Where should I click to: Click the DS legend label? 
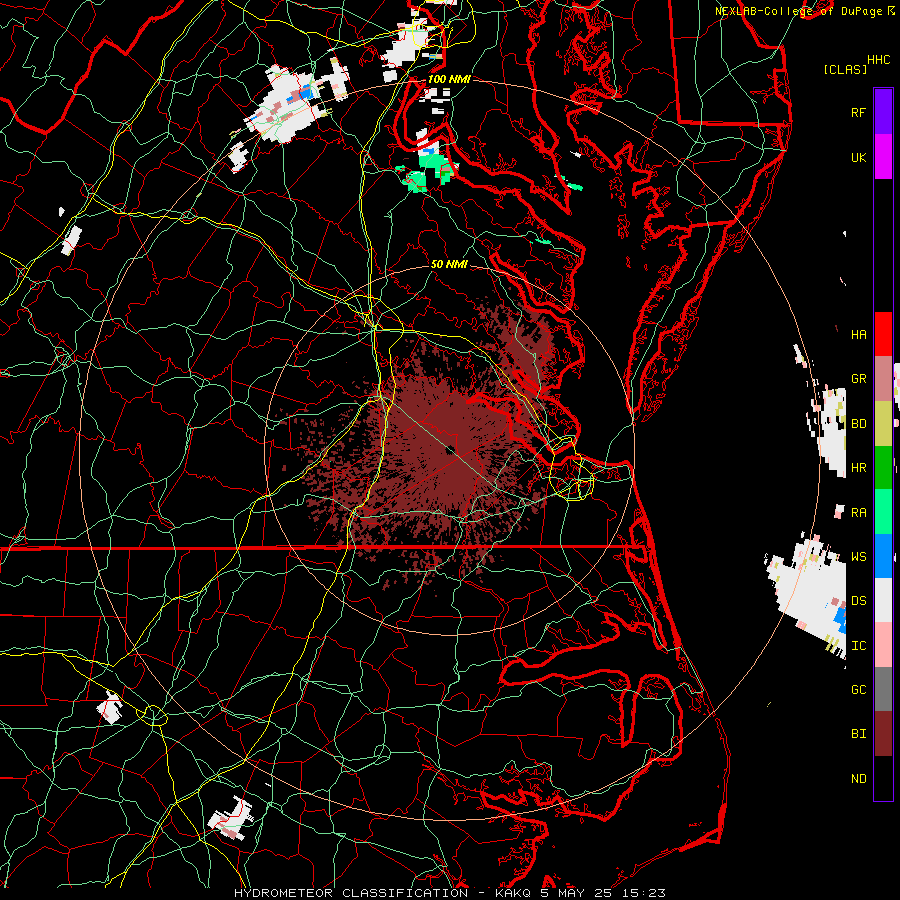[859, 600]
